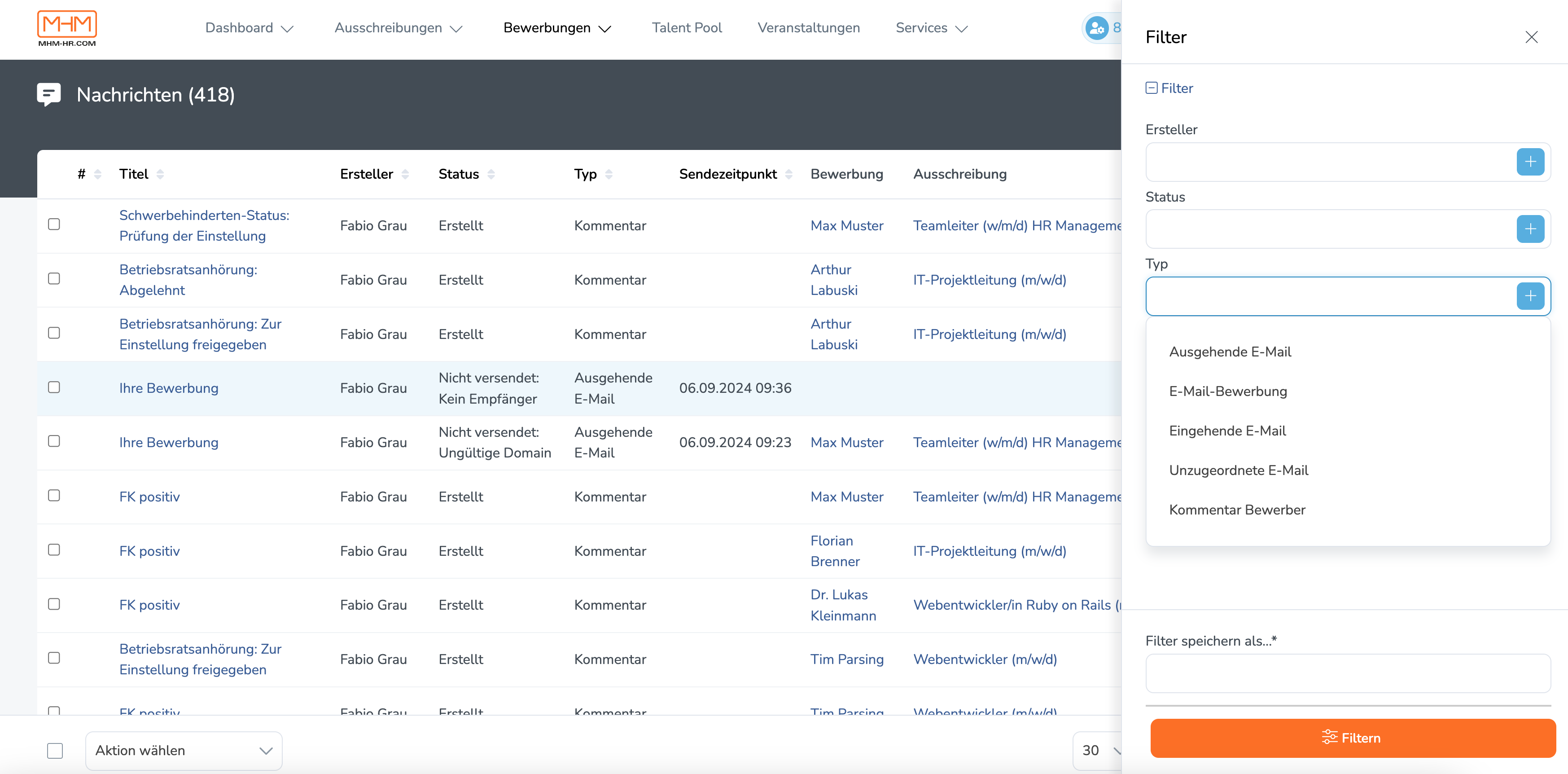Add a Typ filter with plus button
The height and width of the screenshot is (774, 1568).
(x=1530, y=296)
